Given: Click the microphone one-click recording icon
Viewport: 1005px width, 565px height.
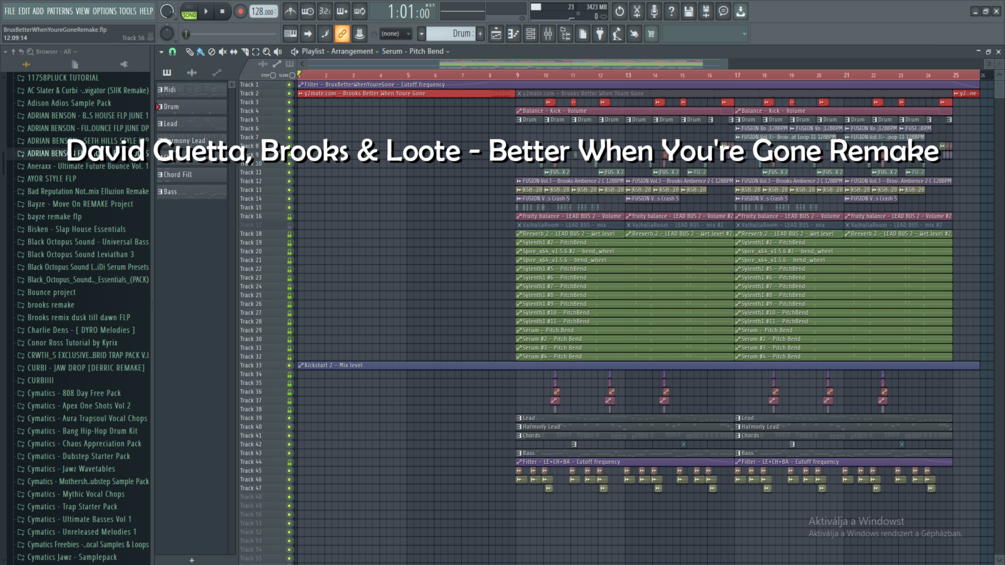Looking at the screenshot, I should click(x=654, y=11).
